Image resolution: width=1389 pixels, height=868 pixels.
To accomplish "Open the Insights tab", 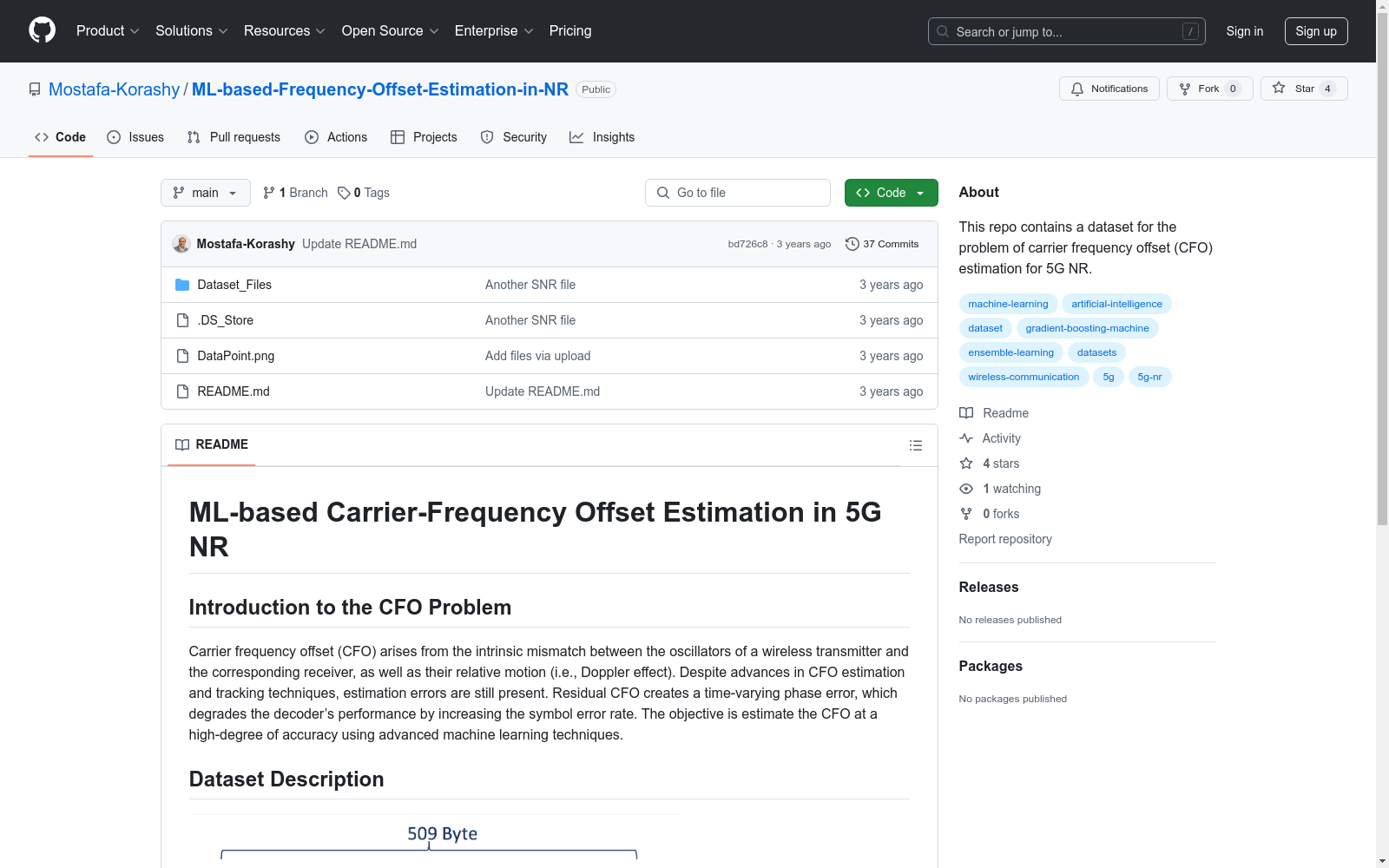I will click(602, 137).
